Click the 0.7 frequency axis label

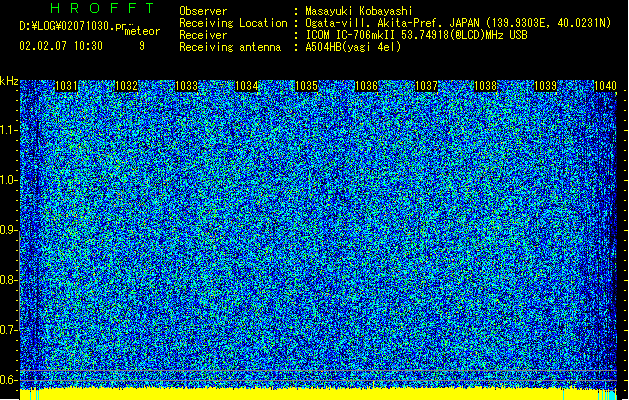pos(7,330)
